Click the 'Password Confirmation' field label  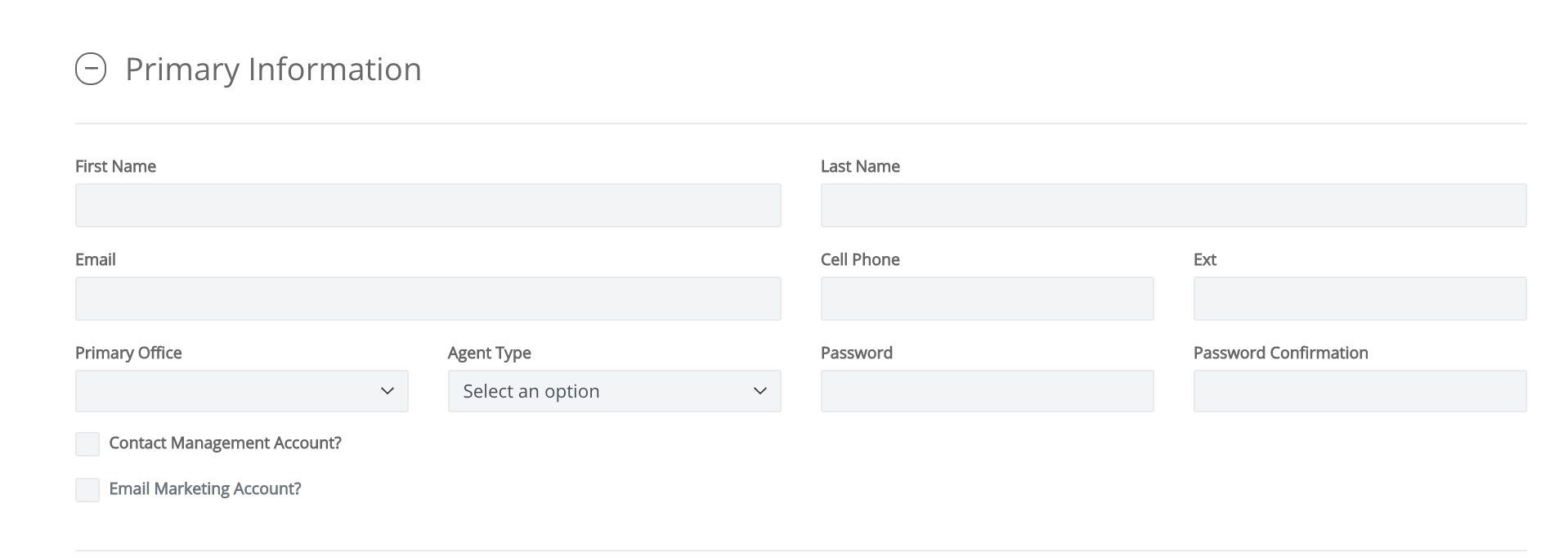[x=1281, y=353]
